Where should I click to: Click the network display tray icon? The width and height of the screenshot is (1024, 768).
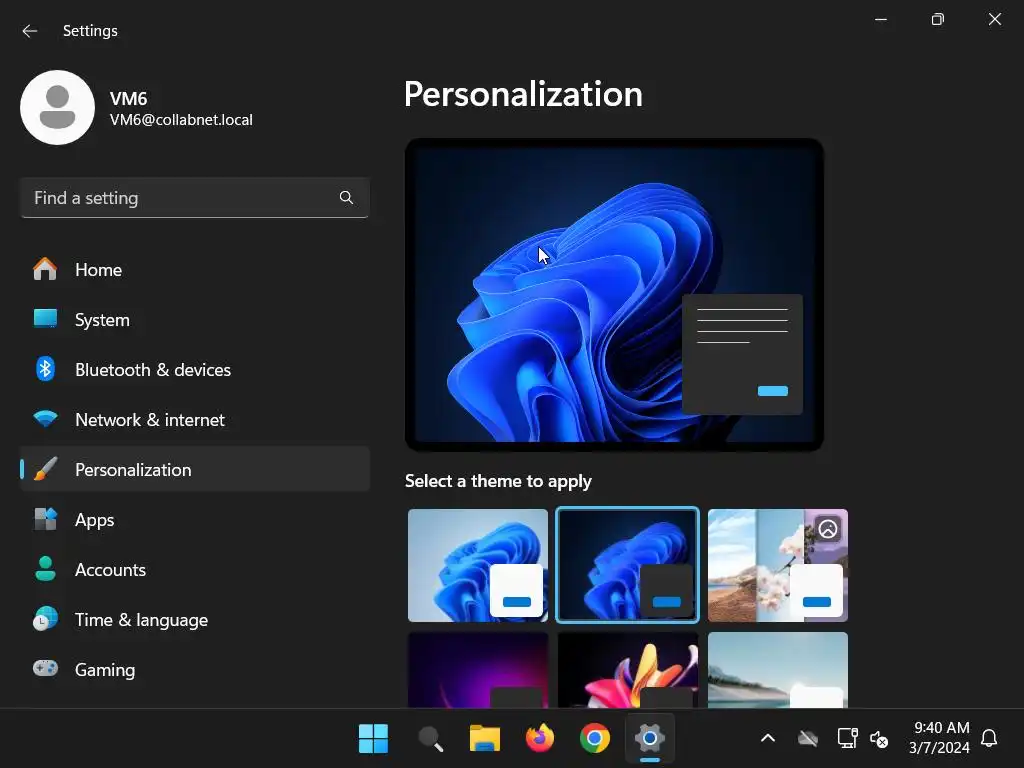847,739
